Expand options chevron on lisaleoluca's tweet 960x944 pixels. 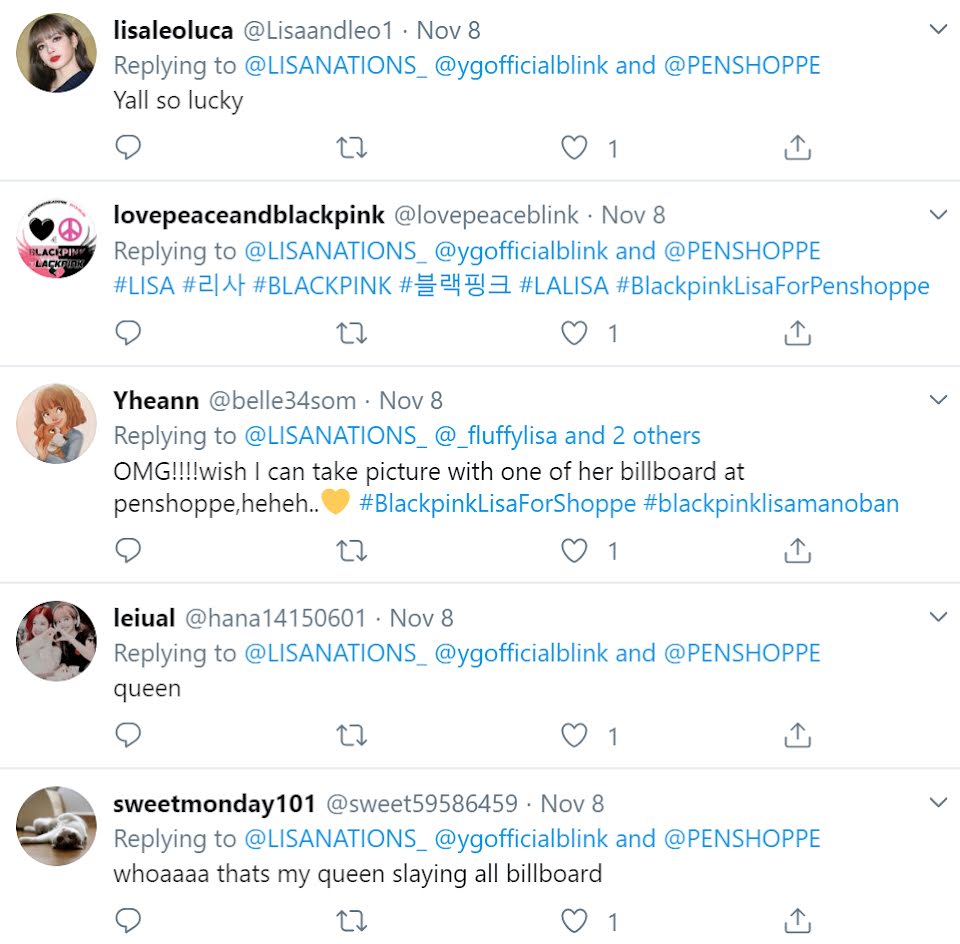point(938,29)
